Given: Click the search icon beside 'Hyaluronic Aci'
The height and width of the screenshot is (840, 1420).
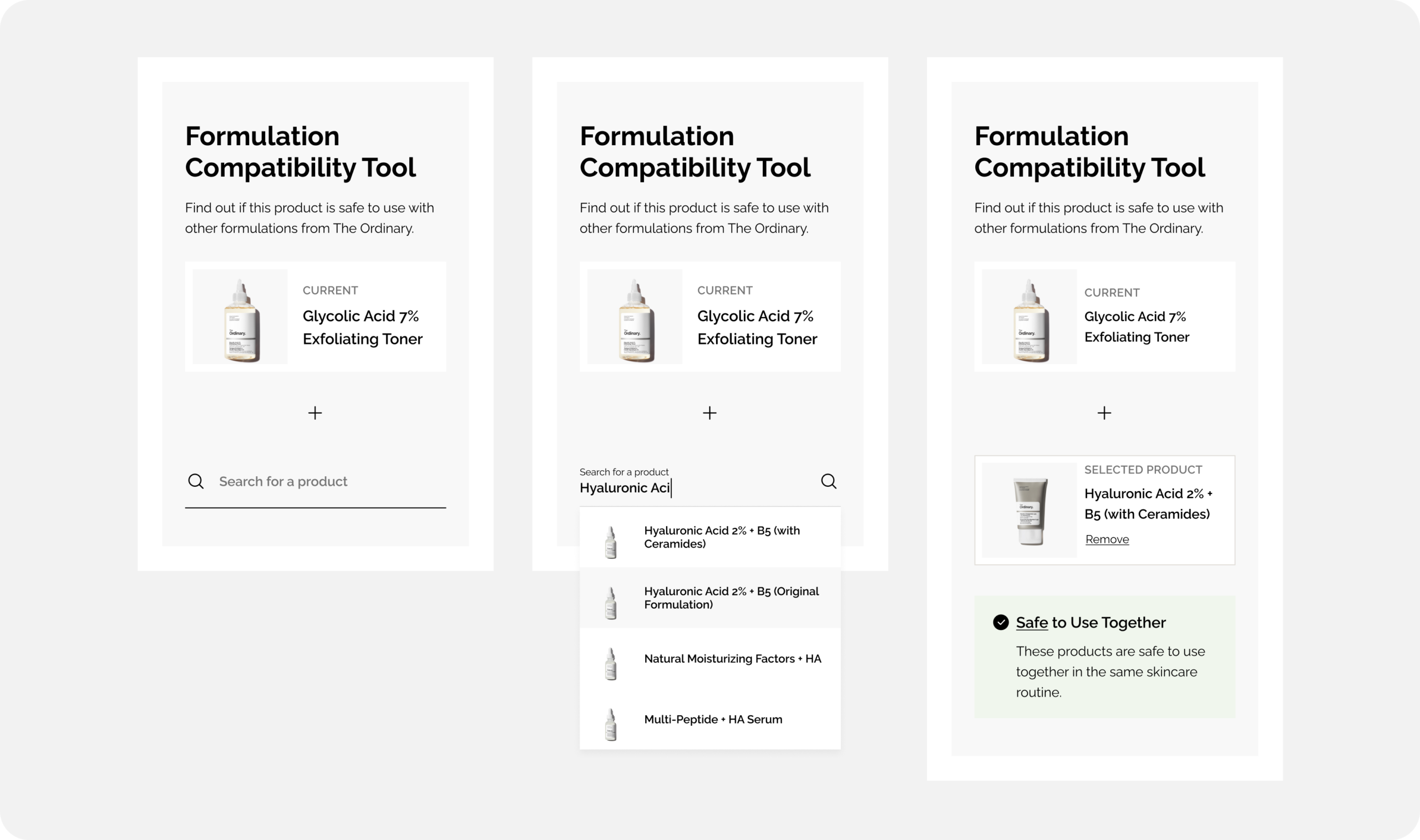Looking at the screenshot, I should [x=828, y=481].
